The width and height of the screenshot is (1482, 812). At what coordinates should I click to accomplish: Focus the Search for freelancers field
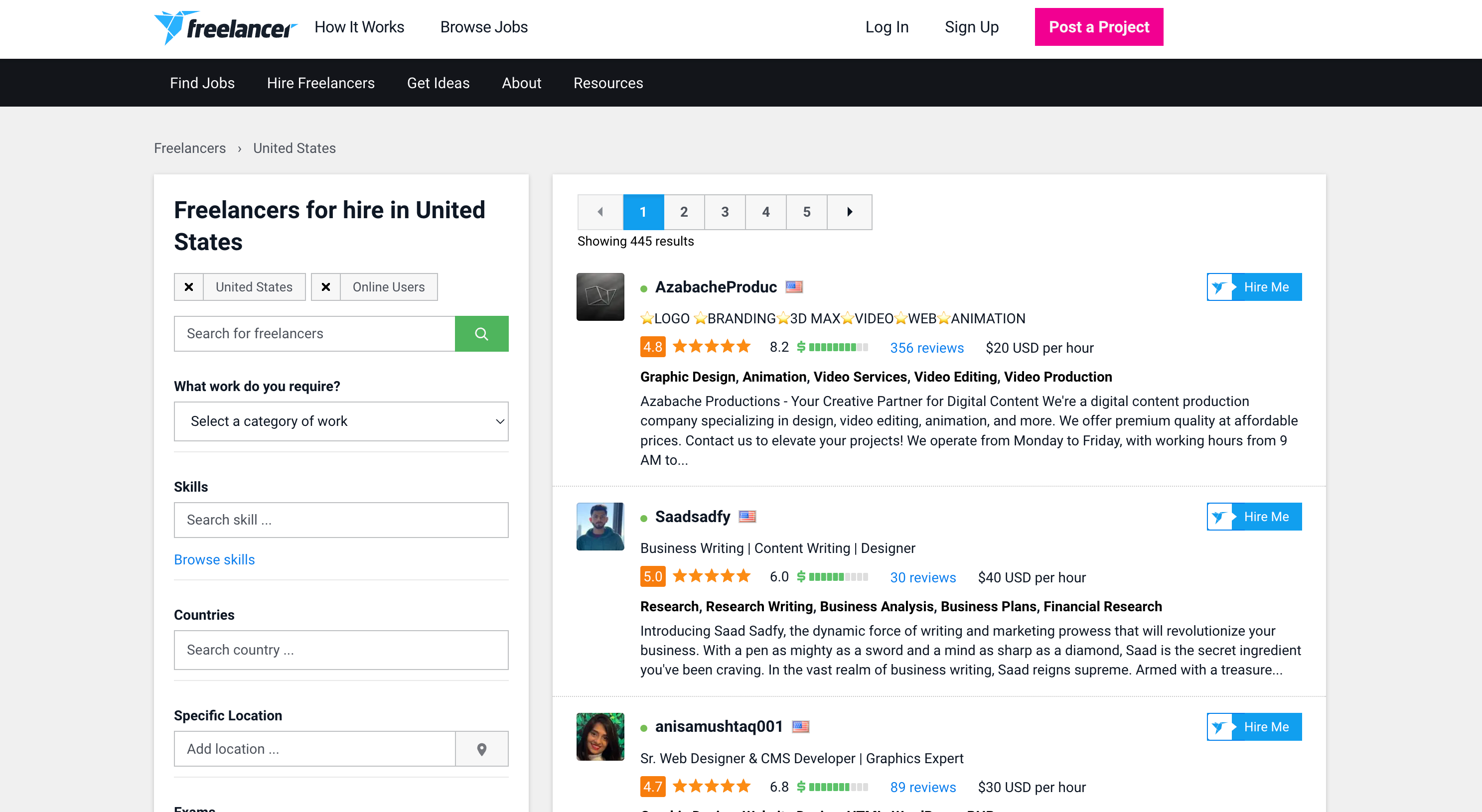coord(315,334)
